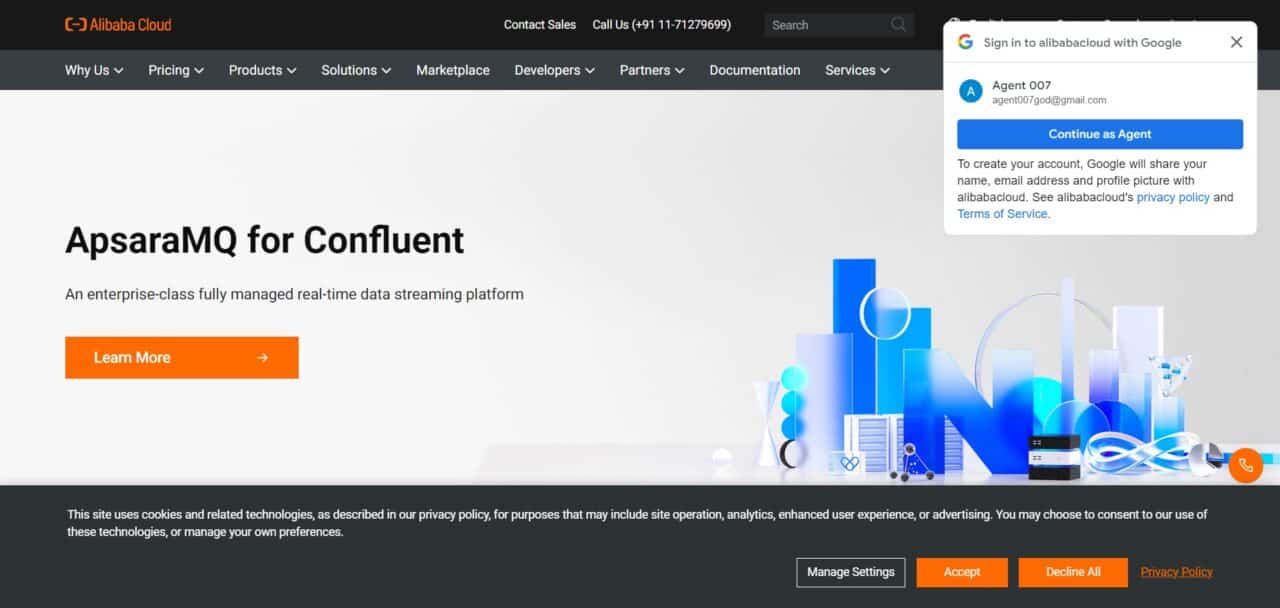Expand the Solutions menu
Image resolution: width=1280 pixels, height=608 pixels.
pyautogui.click(x=356, y=70)
